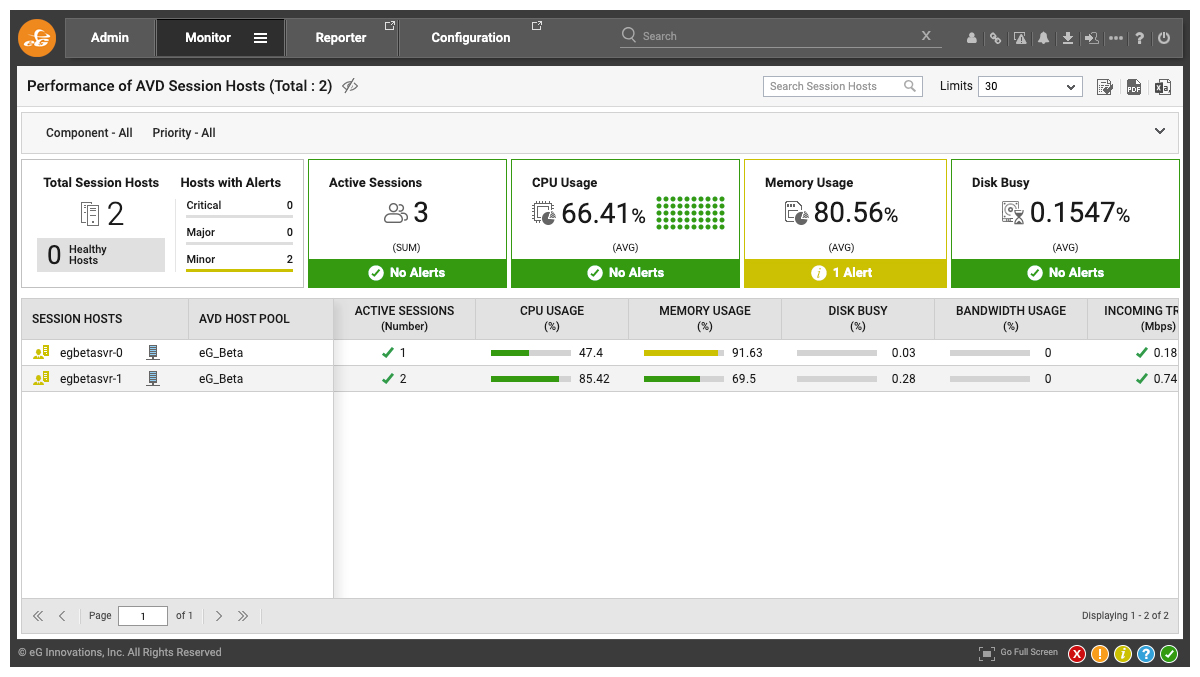The image size is (1200, 677).
Task: Click the CPU usage bar for egbetasvr-0
Action: click(x=531, y=353)
